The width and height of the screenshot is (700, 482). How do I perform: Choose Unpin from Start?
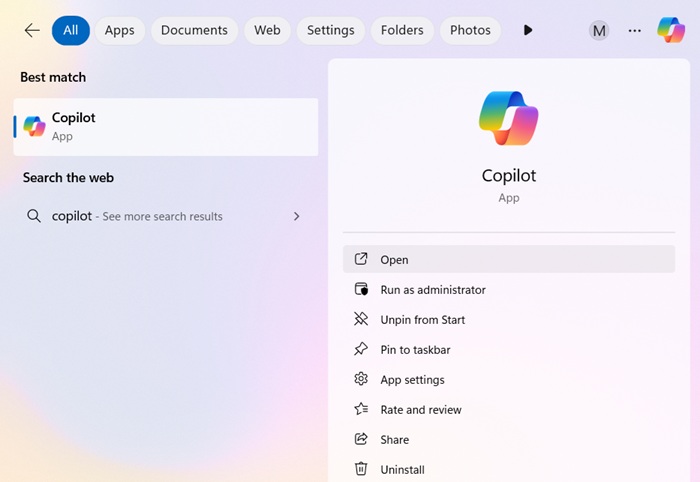tap(509, 320)
